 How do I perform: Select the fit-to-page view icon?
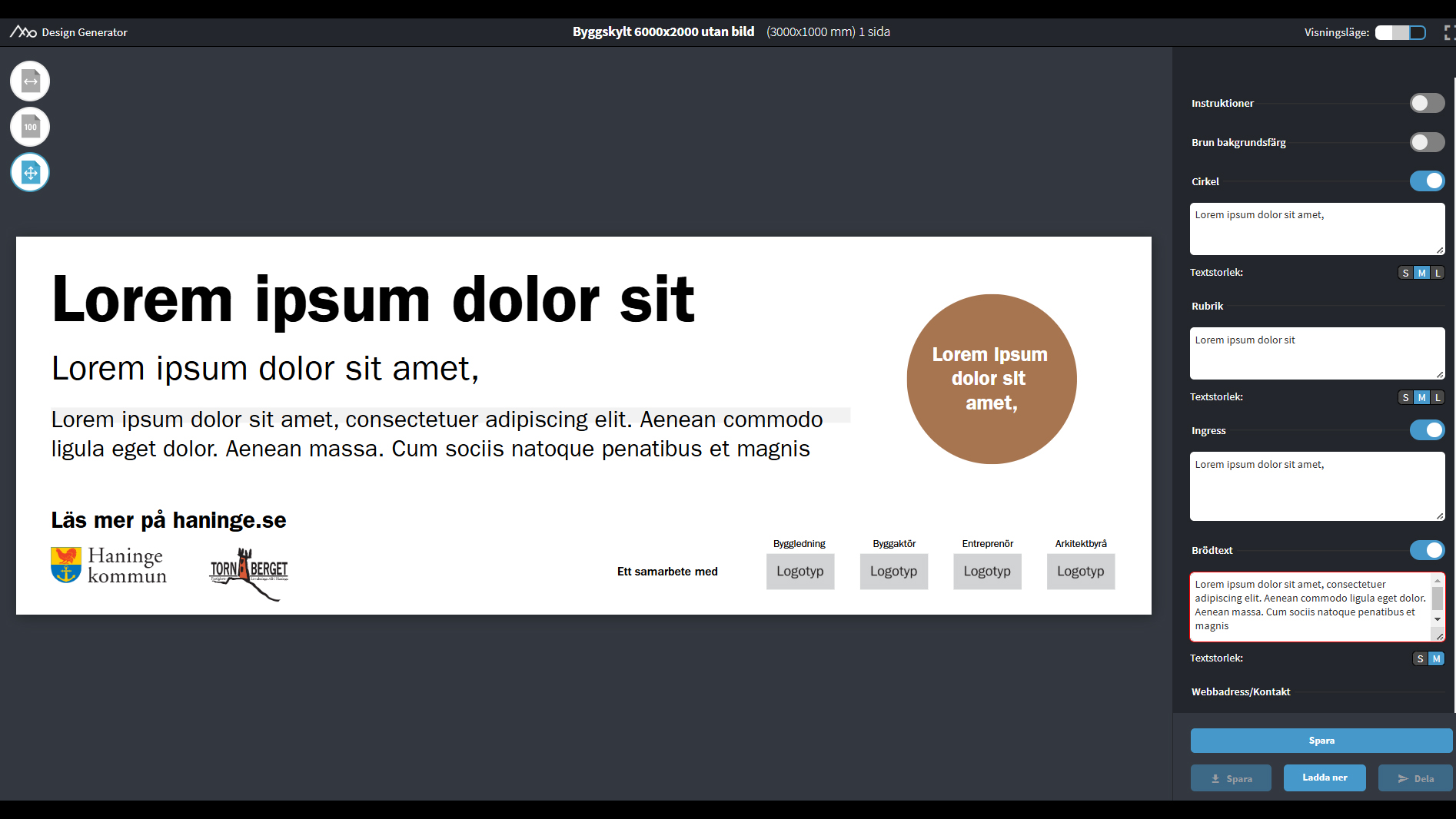point(30,173)
